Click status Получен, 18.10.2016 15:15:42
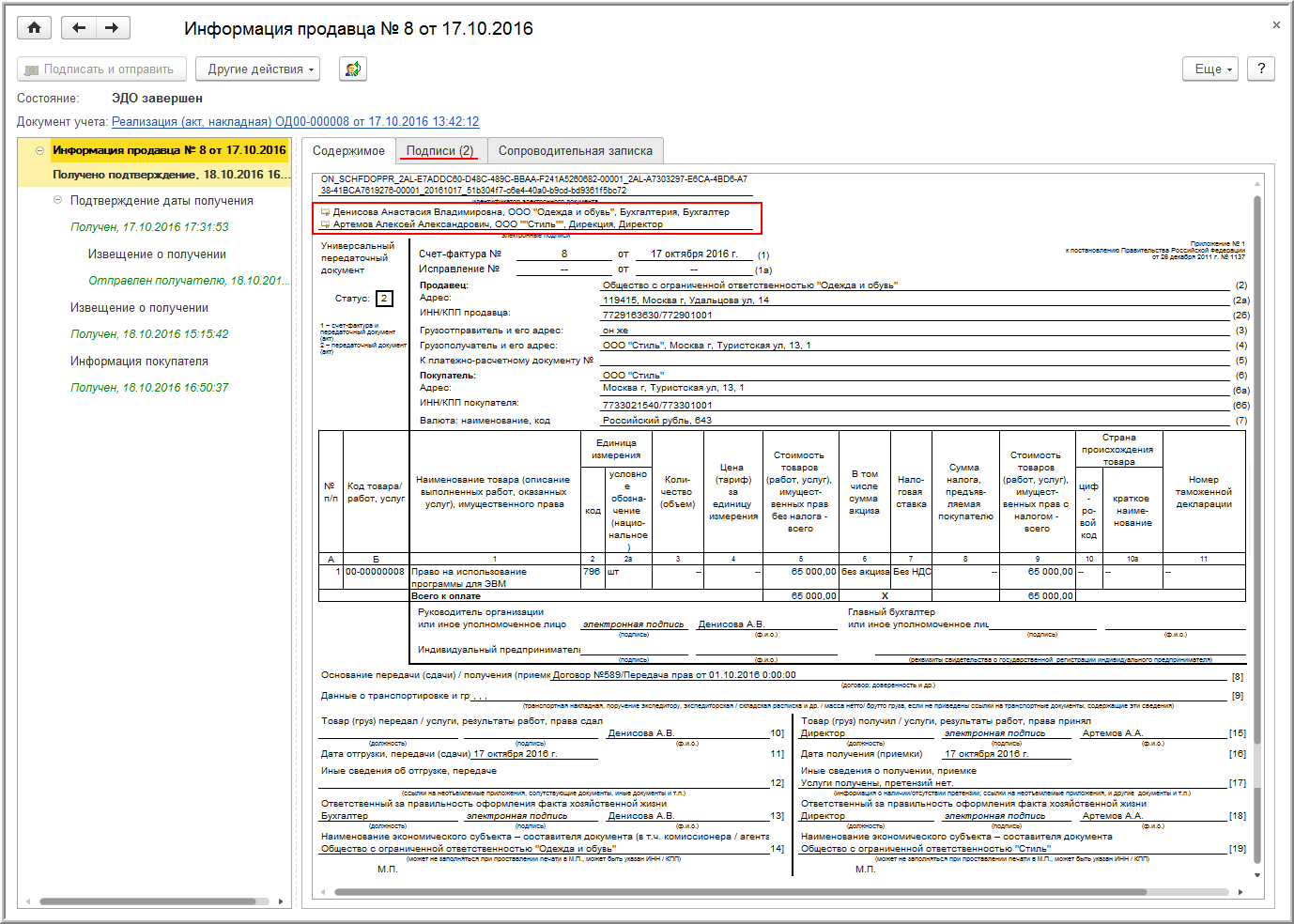This screenshot has height=924, width=1294. pos(149,334)
